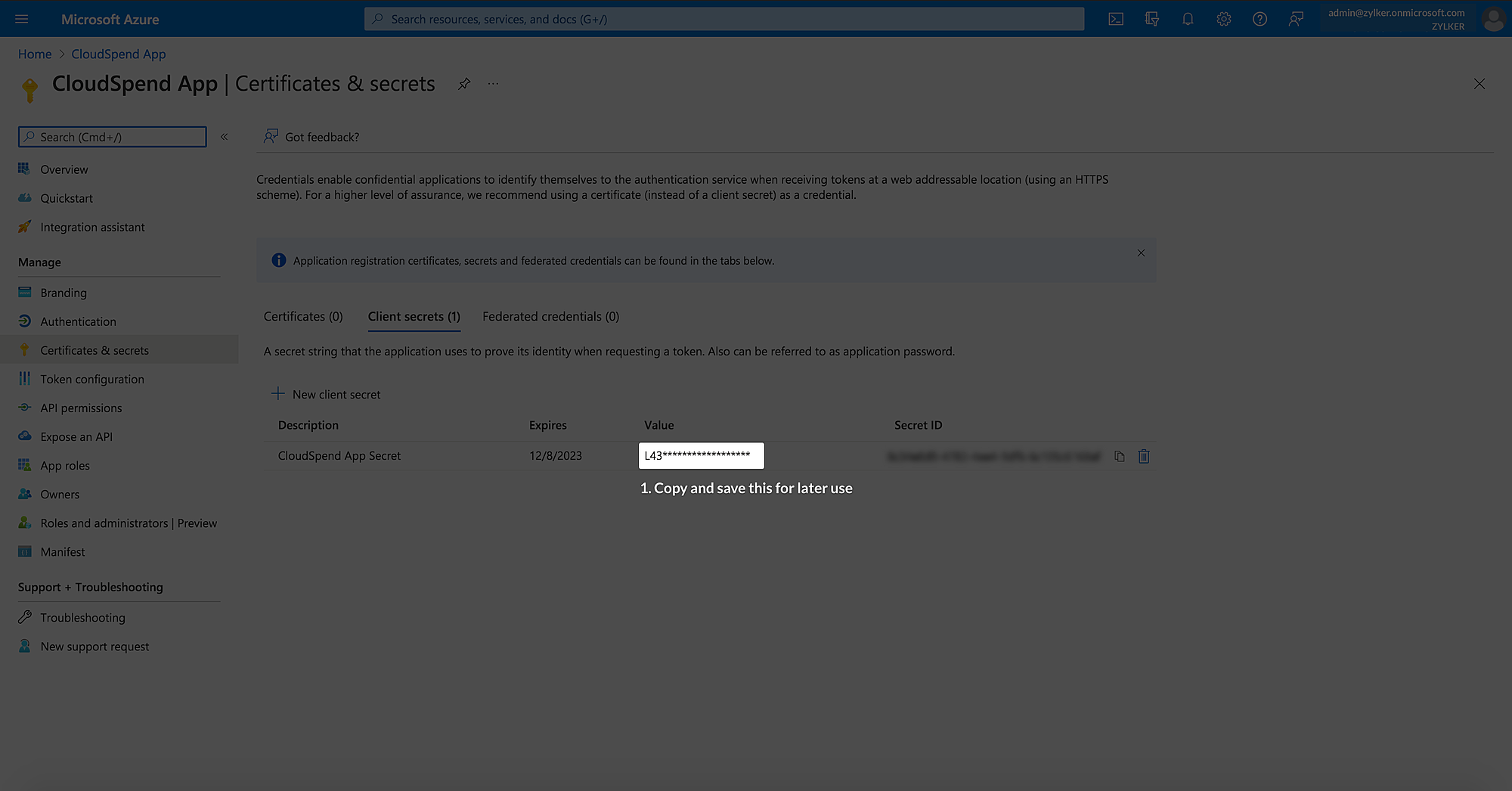Image resolution: width=1512 pixels, height=791 pixels.
Task: Open the account avatar menu
Action: (1493, 19)
